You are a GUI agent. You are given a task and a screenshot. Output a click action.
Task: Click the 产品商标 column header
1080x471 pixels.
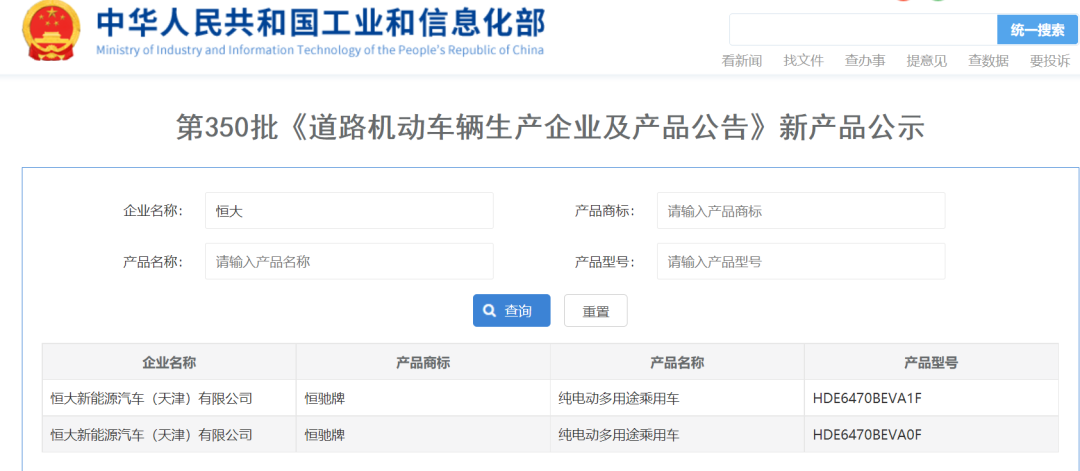point(423,362)
